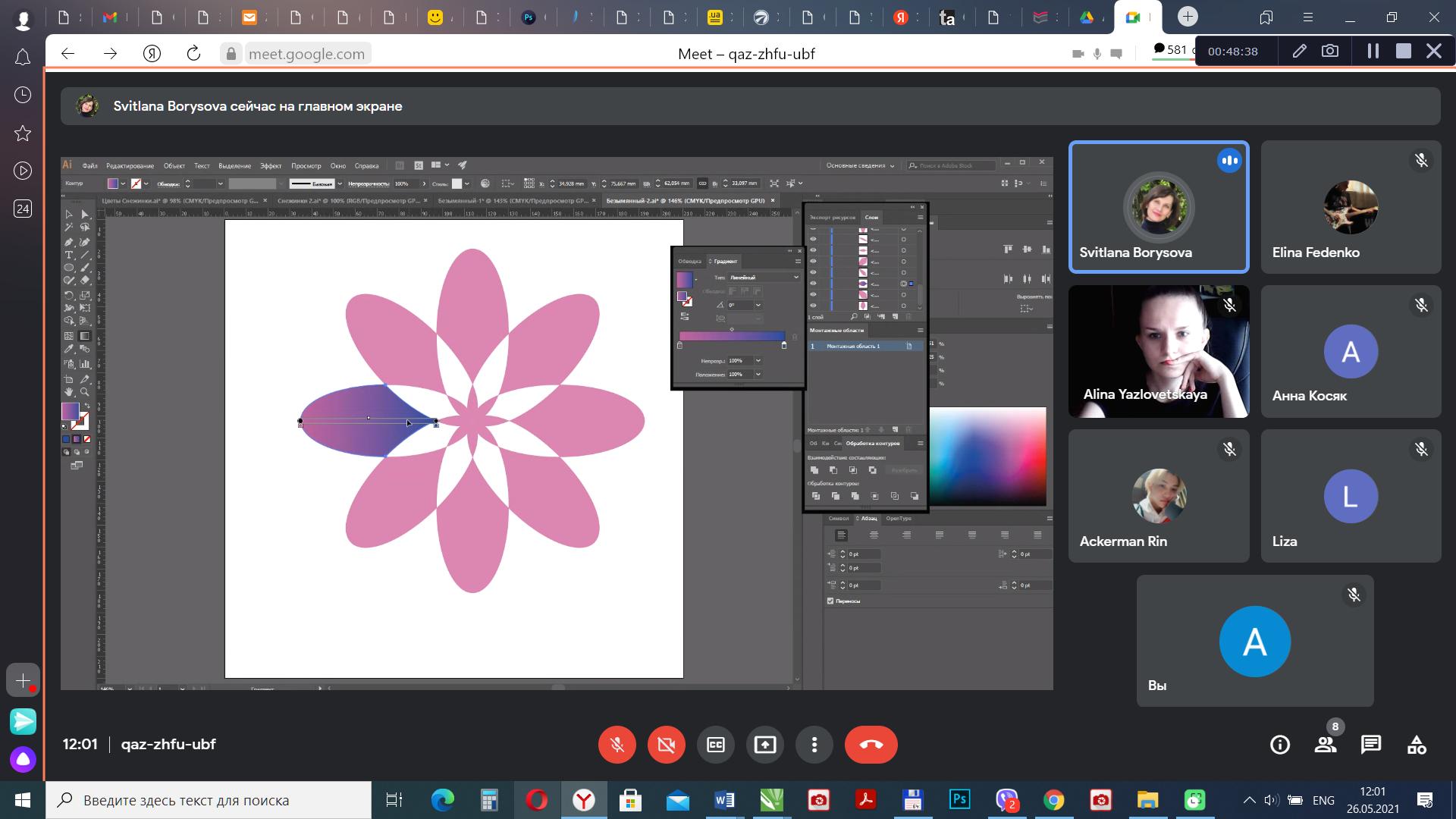
Task: Switch to the Gmail browser tab
Action: 111,17
